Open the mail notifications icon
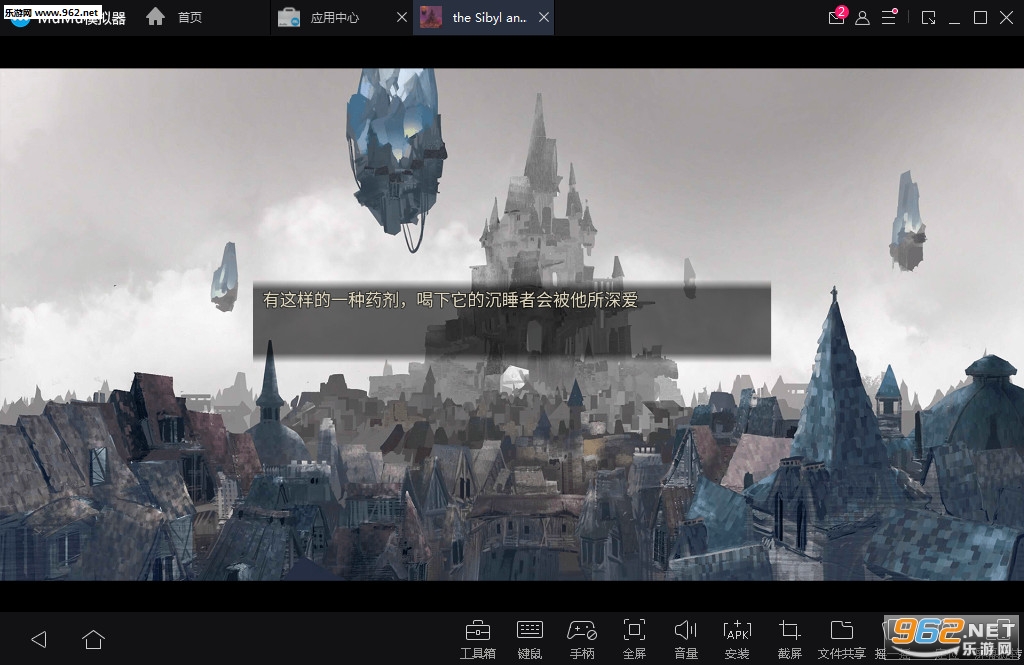 (837, 18)
